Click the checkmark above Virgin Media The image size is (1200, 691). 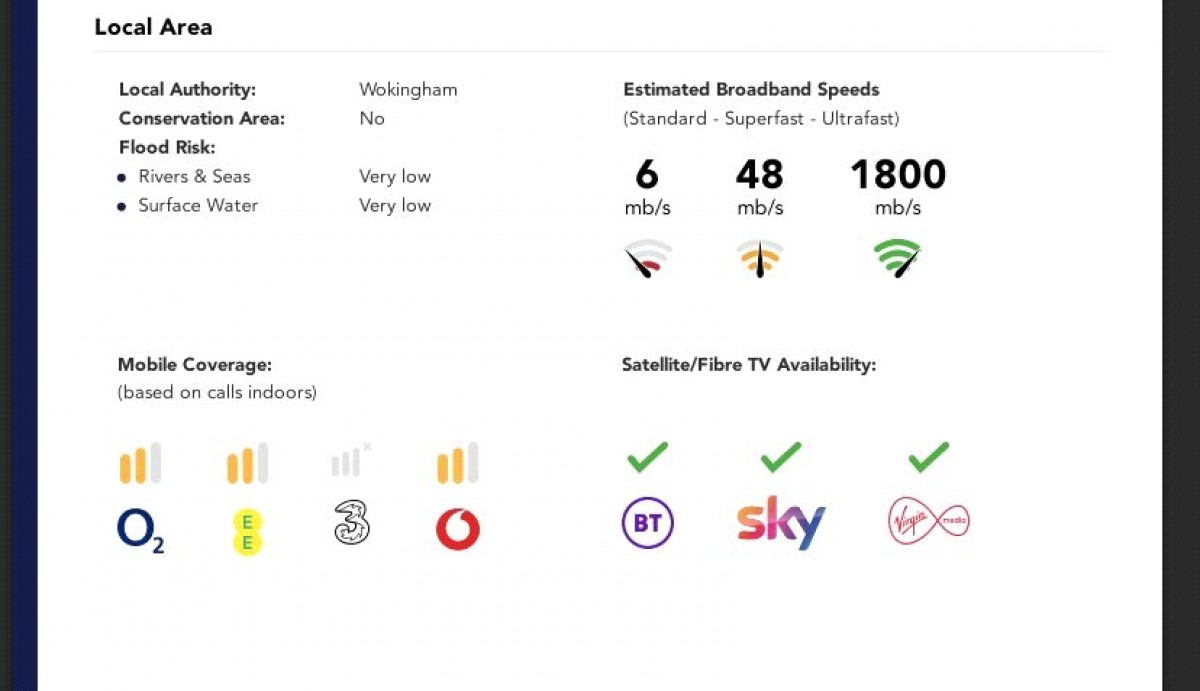[x=929, y=458]
